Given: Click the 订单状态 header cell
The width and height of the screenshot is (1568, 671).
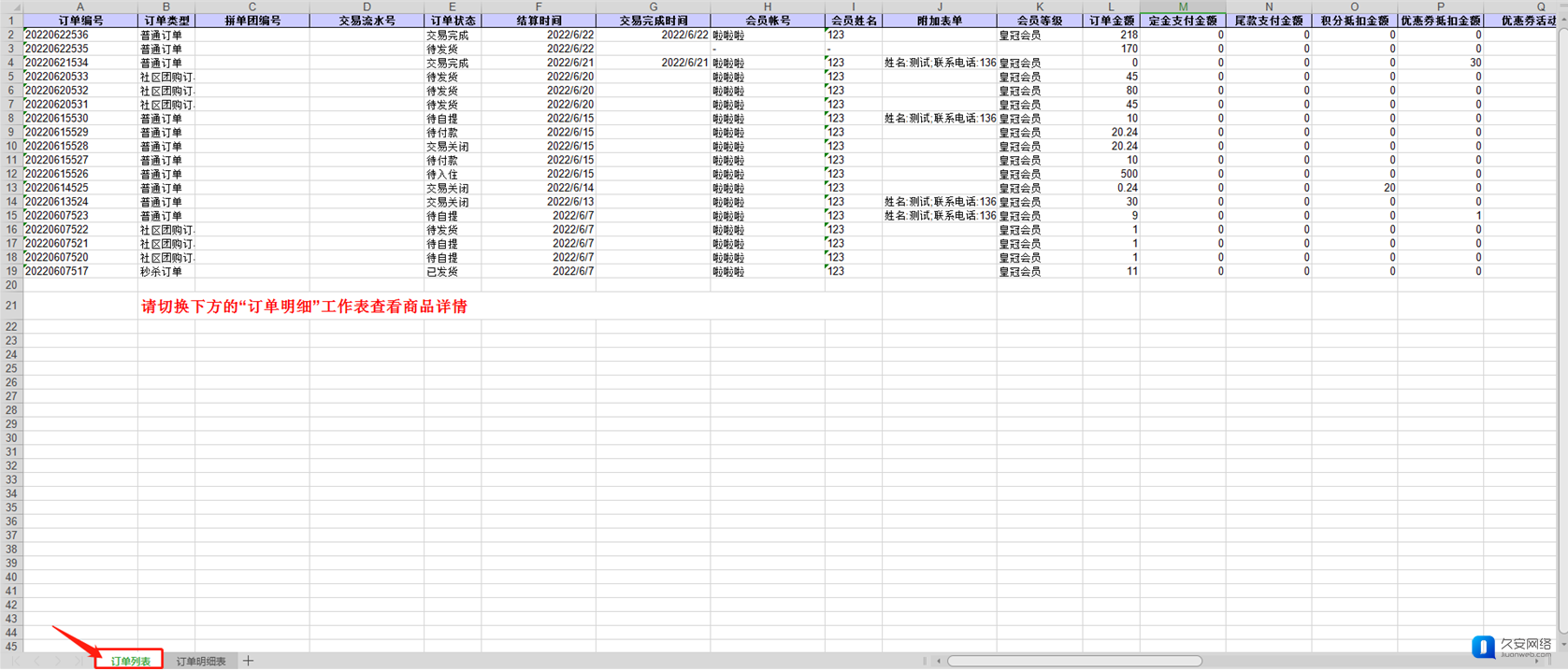Looking at the screenshot, I should point(453,21).
